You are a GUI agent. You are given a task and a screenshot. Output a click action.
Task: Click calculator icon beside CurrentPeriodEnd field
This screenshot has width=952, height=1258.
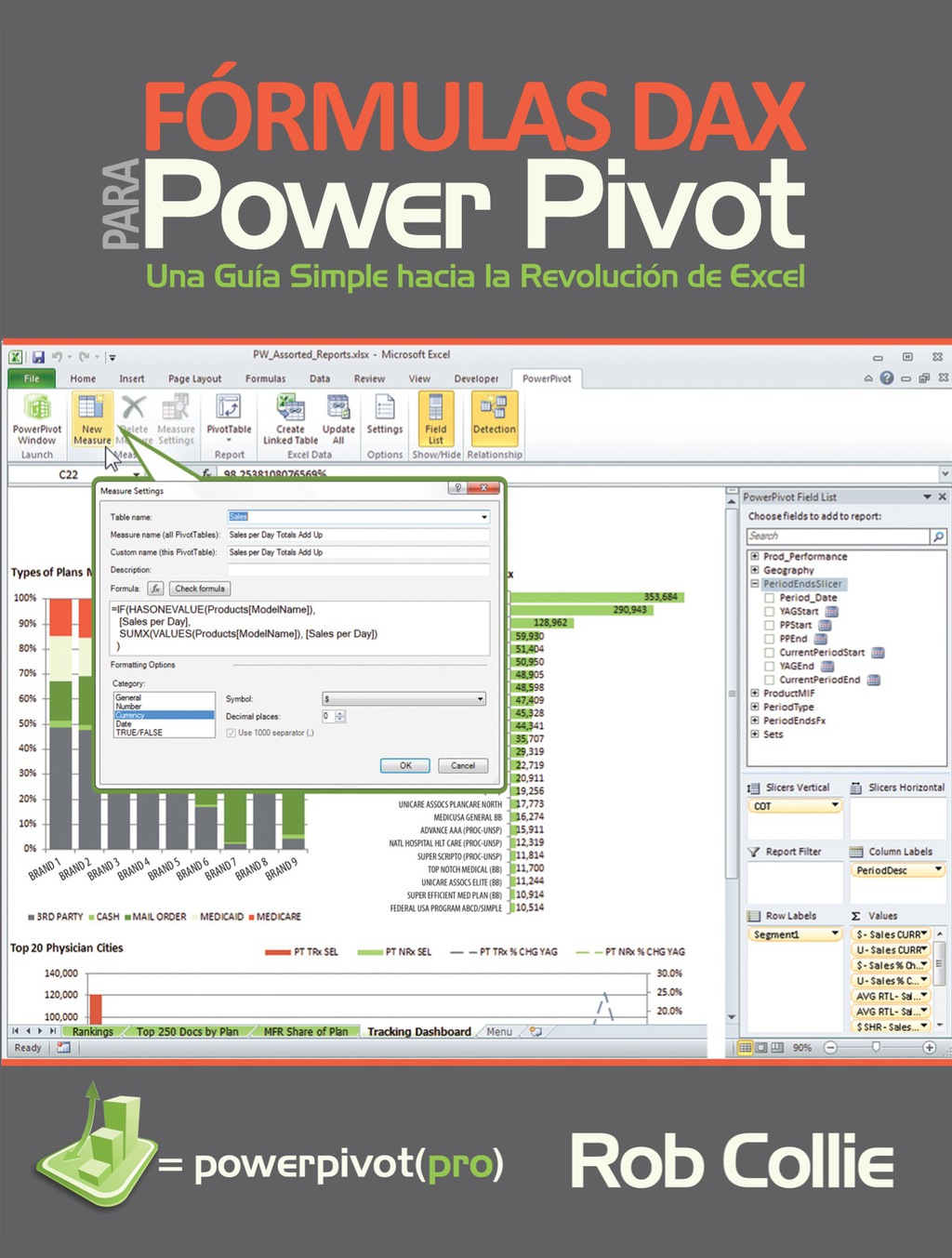(x=874, y=680)
